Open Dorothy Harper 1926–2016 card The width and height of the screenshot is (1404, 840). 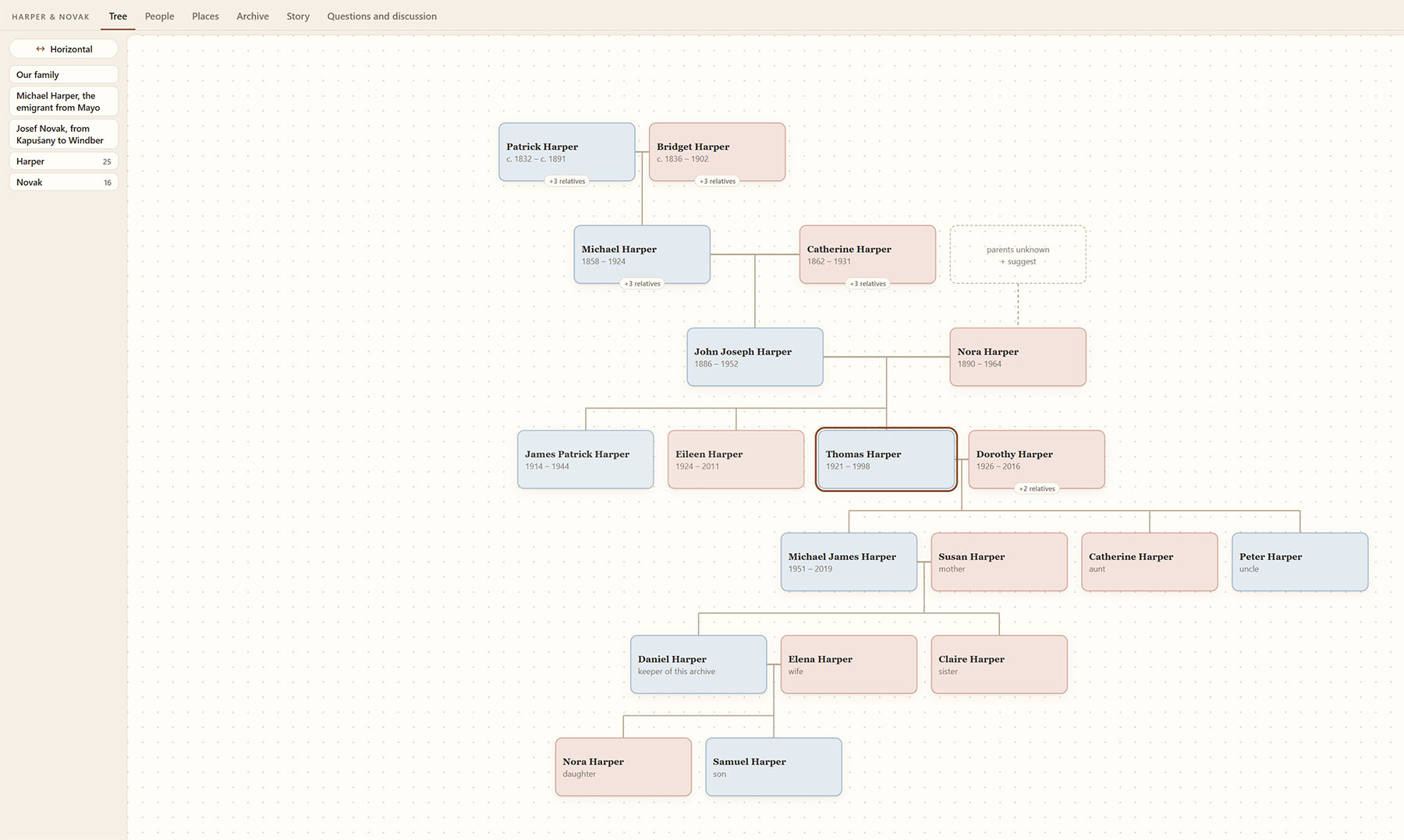1037,460
